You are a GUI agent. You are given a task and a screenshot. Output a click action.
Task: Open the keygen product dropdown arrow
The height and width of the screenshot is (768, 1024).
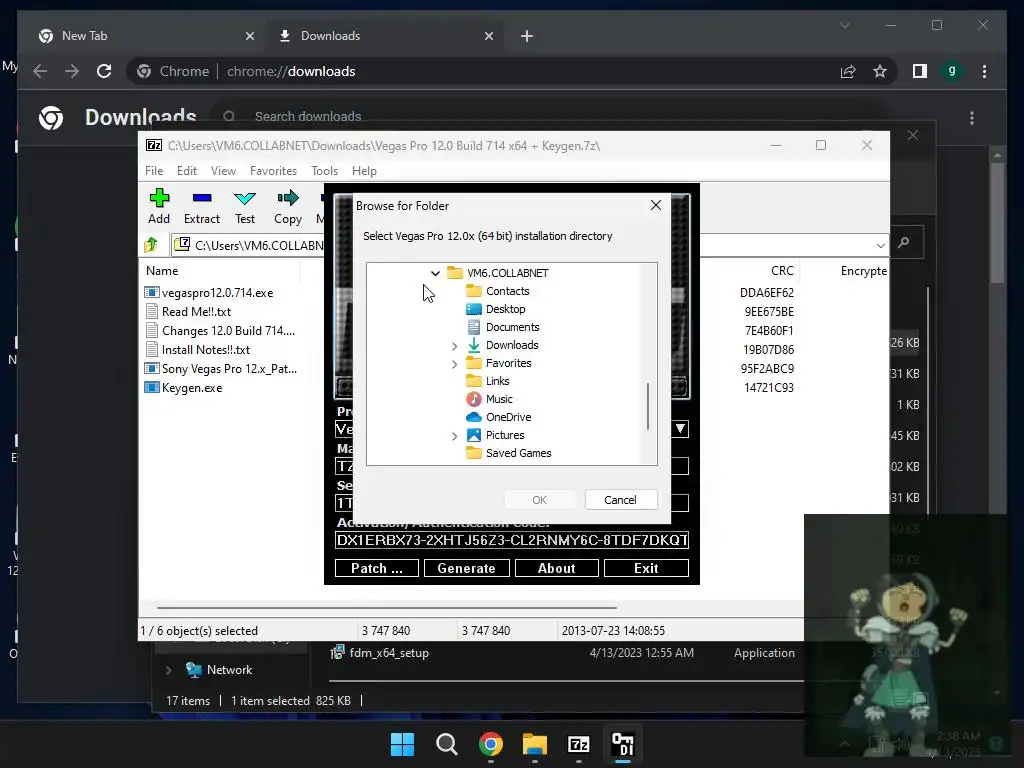680,428
